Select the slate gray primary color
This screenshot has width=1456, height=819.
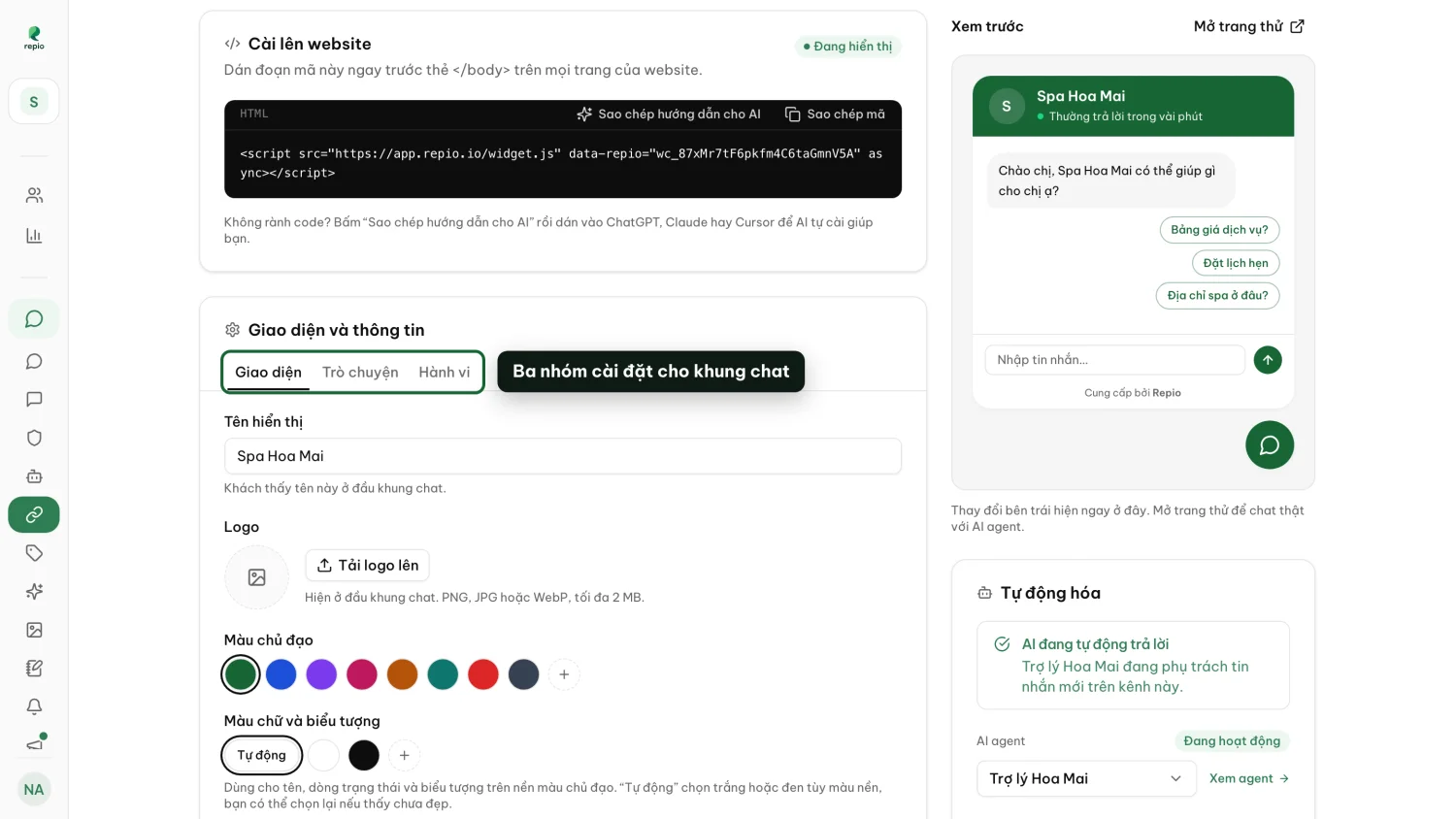click(x=523, y=674)
